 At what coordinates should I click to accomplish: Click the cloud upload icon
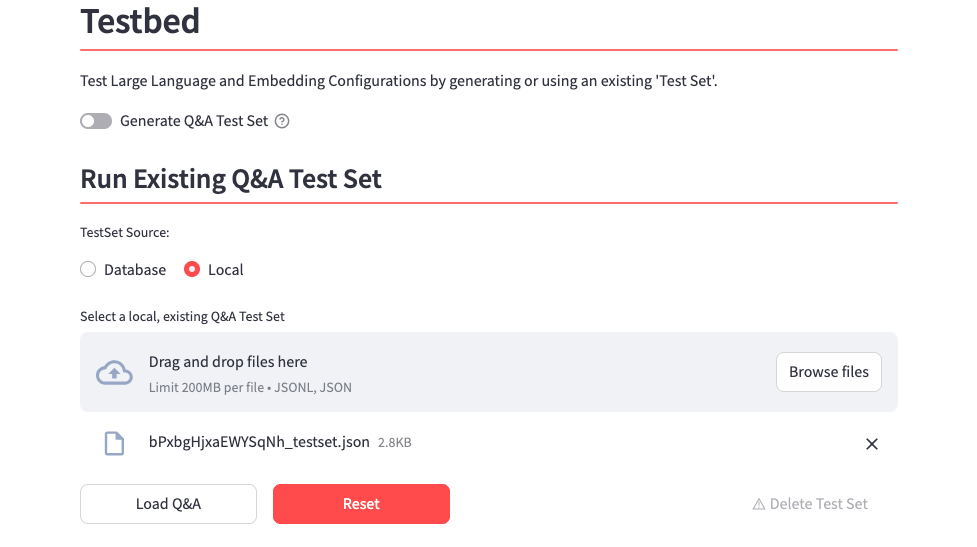pyautogui.click(x=114, y=373)
